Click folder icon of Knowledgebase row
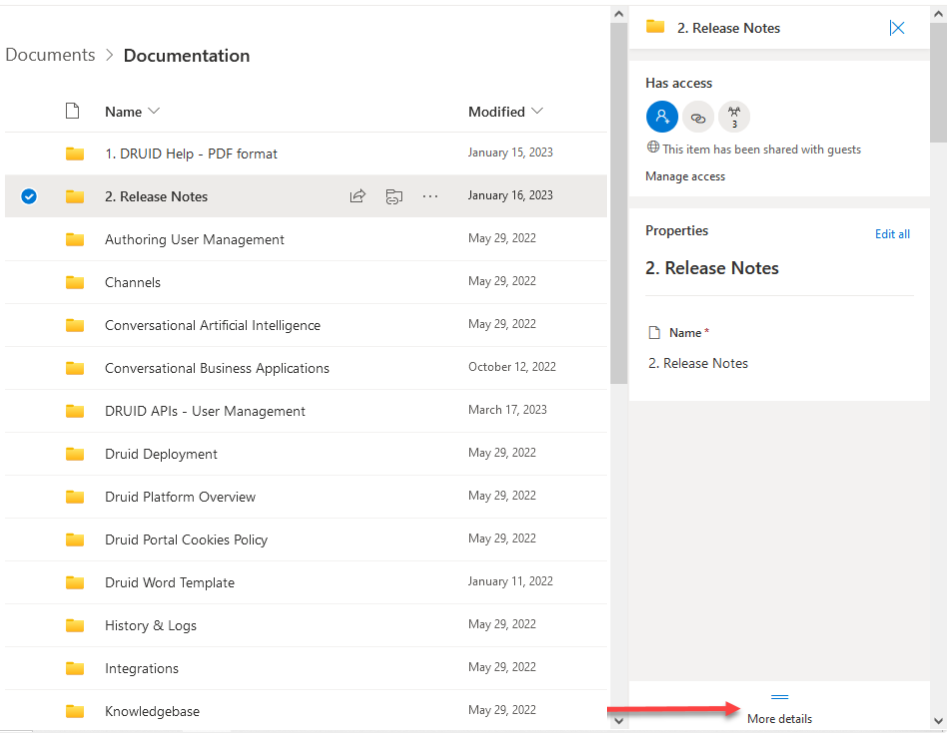This screenshot has height=735, width=947. tap(75, 711)
